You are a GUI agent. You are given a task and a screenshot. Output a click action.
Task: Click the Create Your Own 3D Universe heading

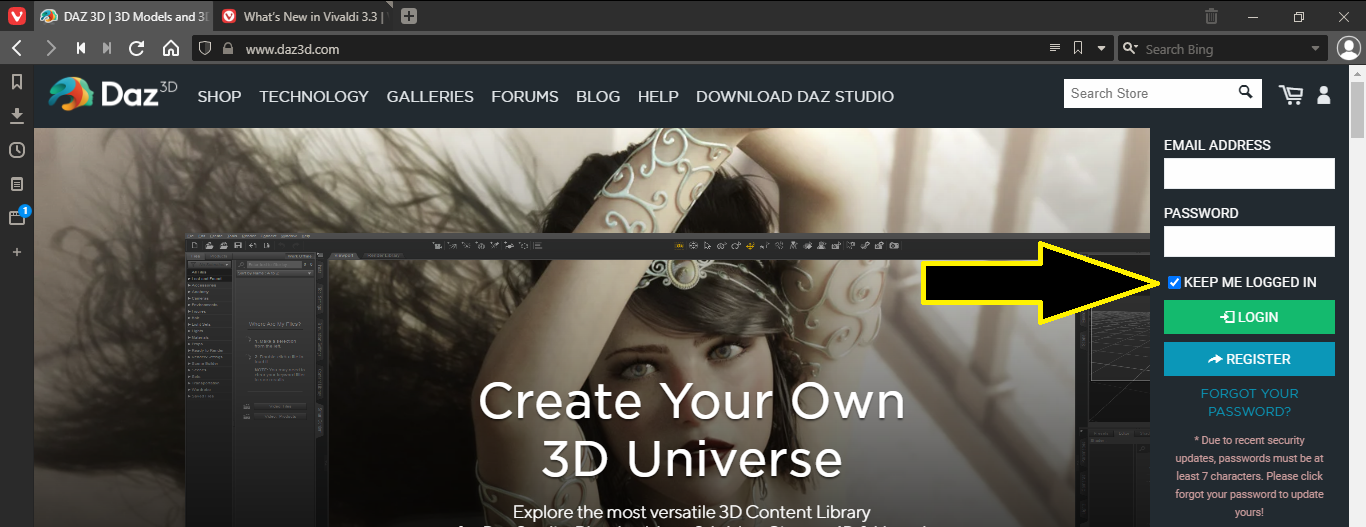(692, 430)
